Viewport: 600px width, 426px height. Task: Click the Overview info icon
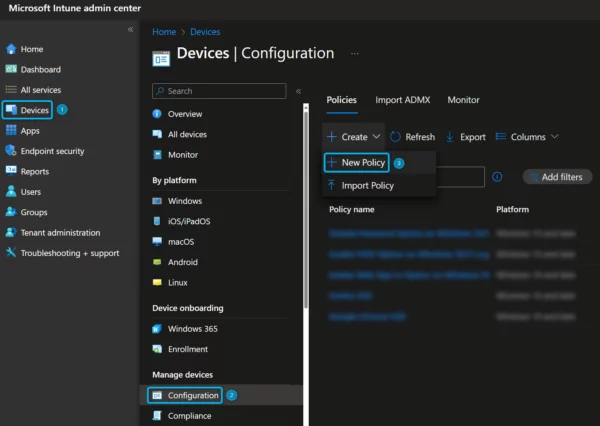pos(157,114)
